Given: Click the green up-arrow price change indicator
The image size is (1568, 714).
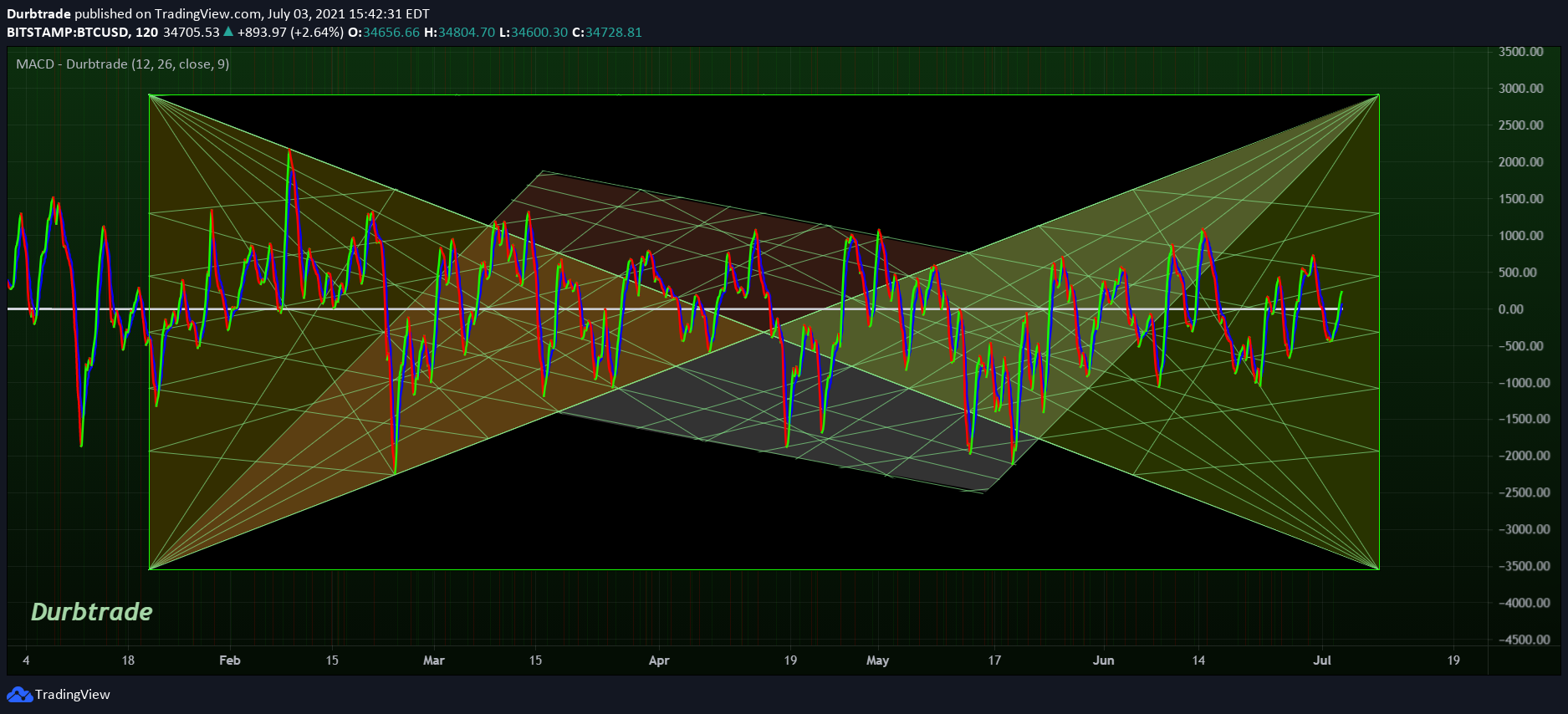Looking at the screenshot, I should coord(228,32).
